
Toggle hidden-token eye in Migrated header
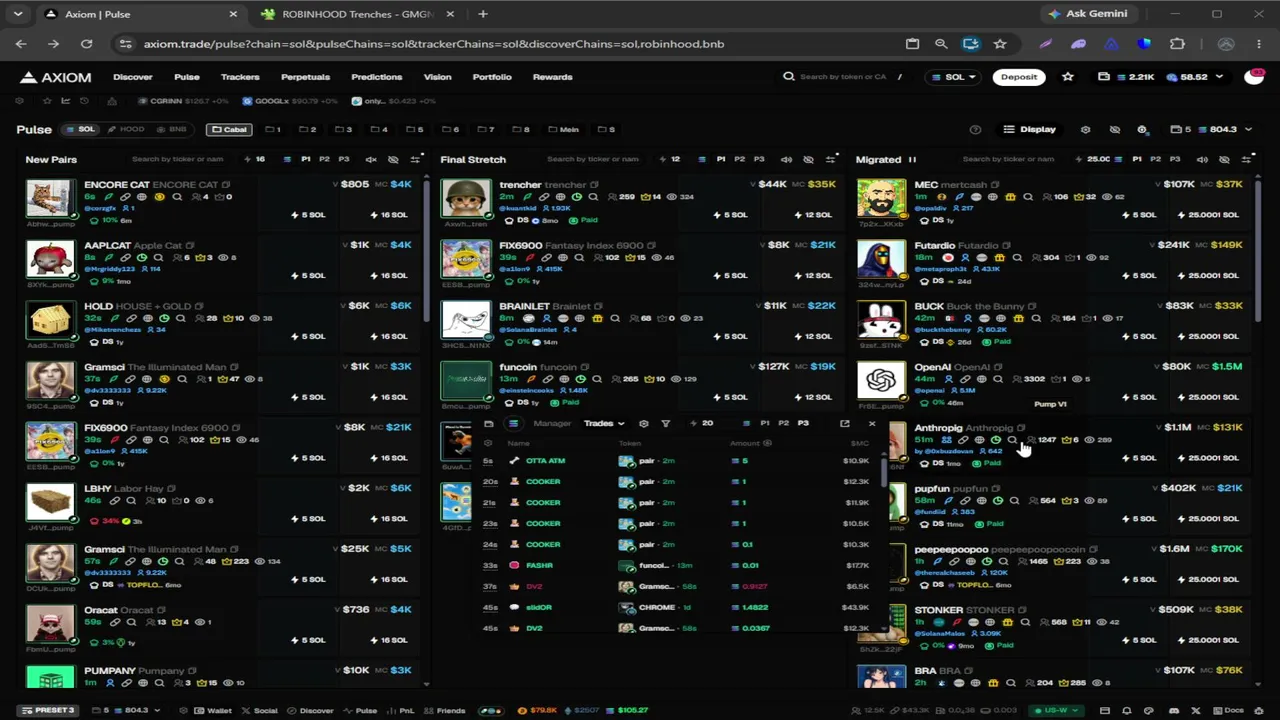click(x=1223, y=159)
